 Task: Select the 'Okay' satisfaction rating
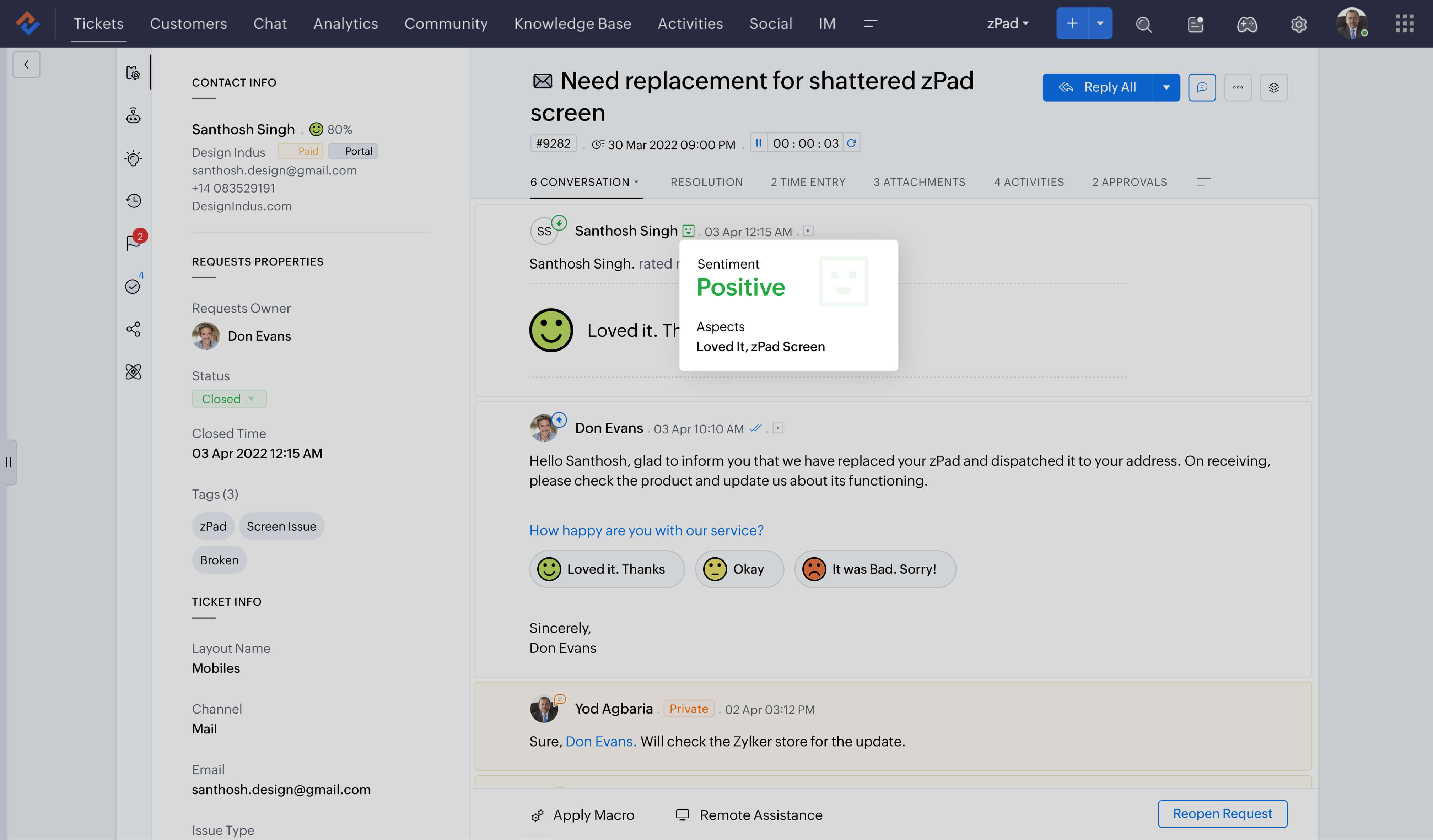point(739,569)
